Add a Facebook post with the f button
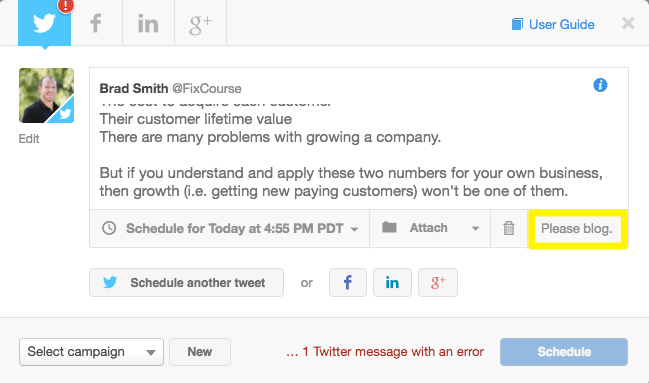The width and height of the screenshot is (649, 383). pos(348,282)
